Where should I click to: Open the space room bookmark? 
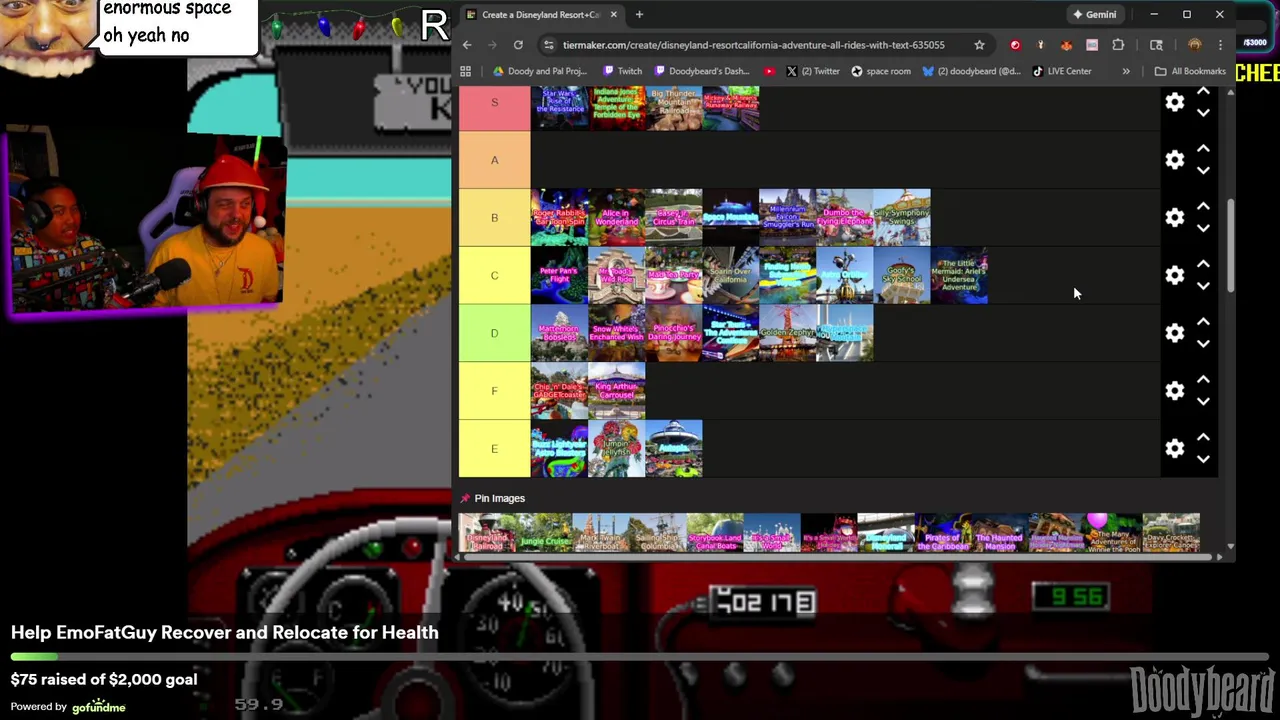tap(880, 71)
